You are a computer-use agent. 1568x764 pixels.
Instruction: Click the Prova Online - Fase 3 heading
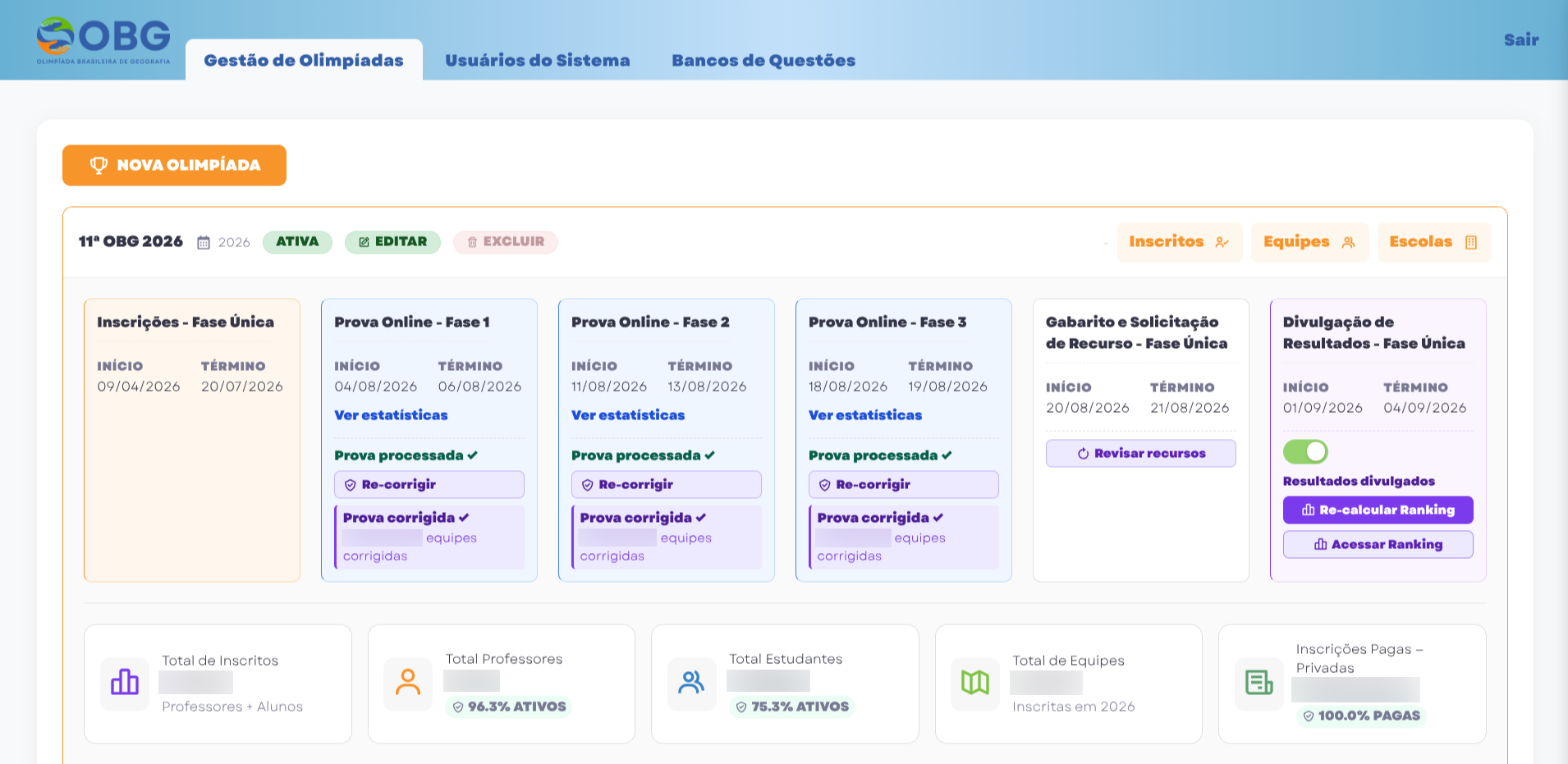coord(887,323)
